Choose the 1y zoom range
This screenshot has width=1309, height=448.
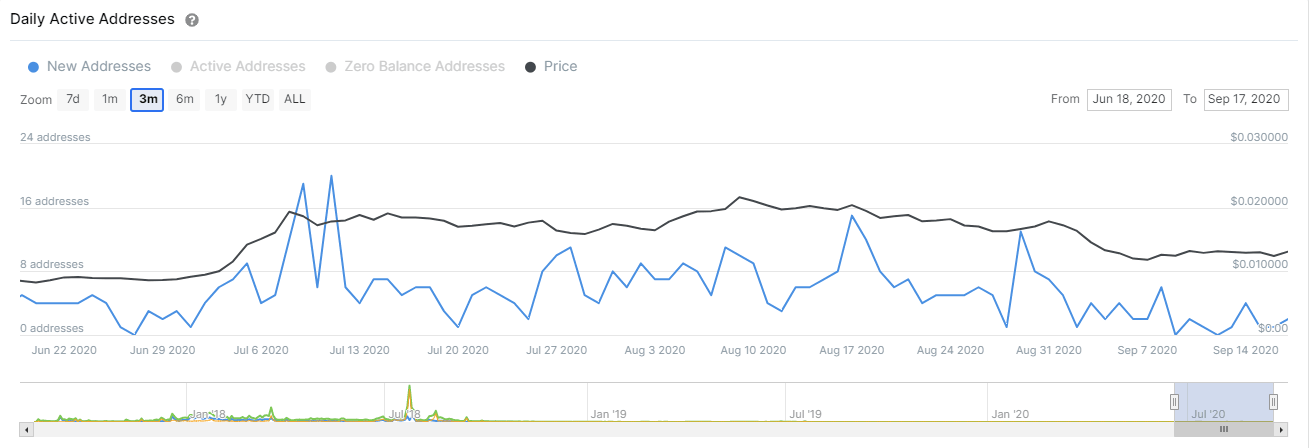pyautogui.click(x=220, y=99)
